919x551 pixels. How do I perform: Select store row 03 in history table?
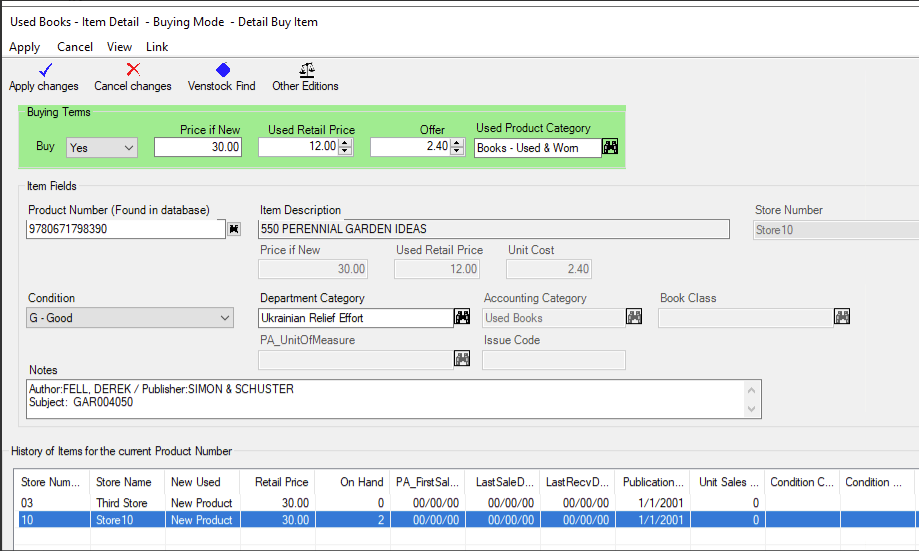467,503
